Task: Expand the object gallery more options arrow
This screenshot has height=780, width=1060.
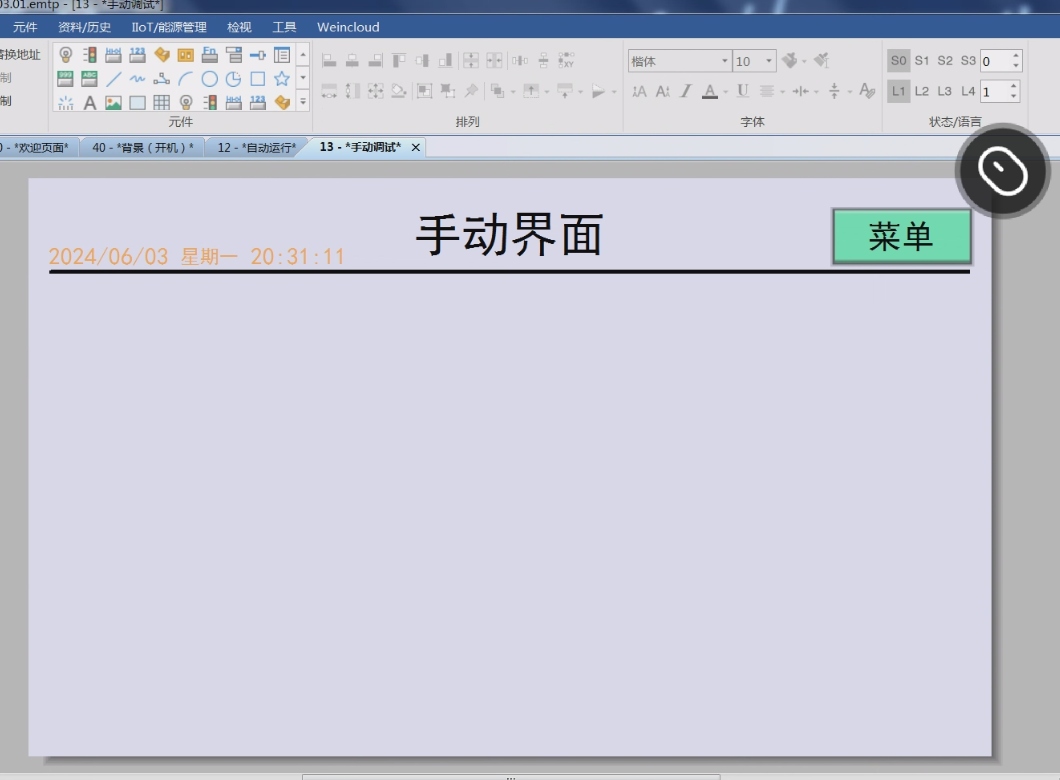Action: click(x=303, y=101)
